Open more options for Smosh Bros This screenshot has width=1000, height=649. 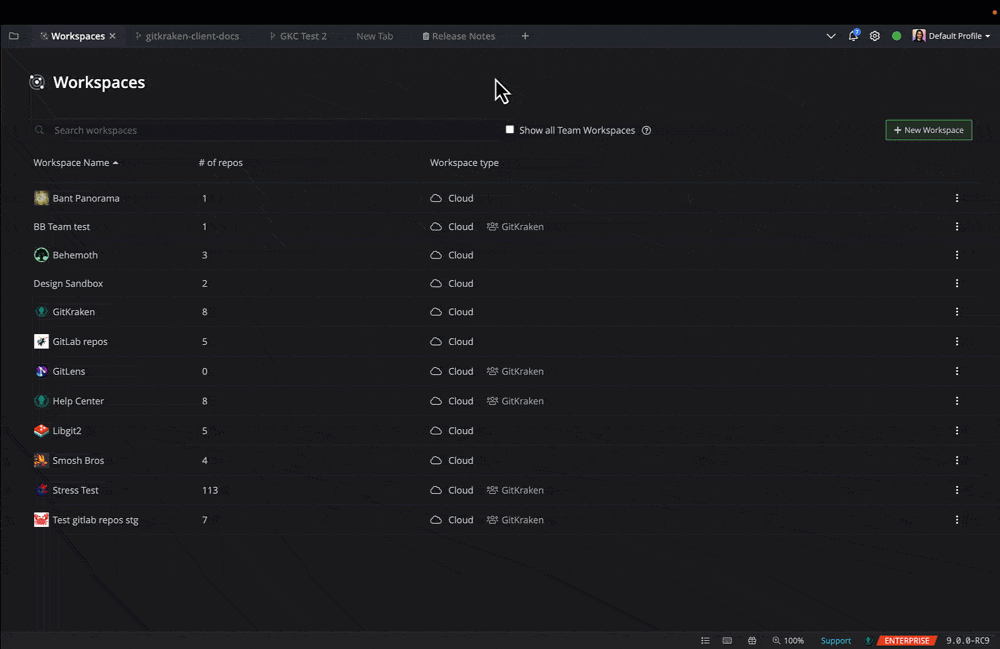coord(957,460)
